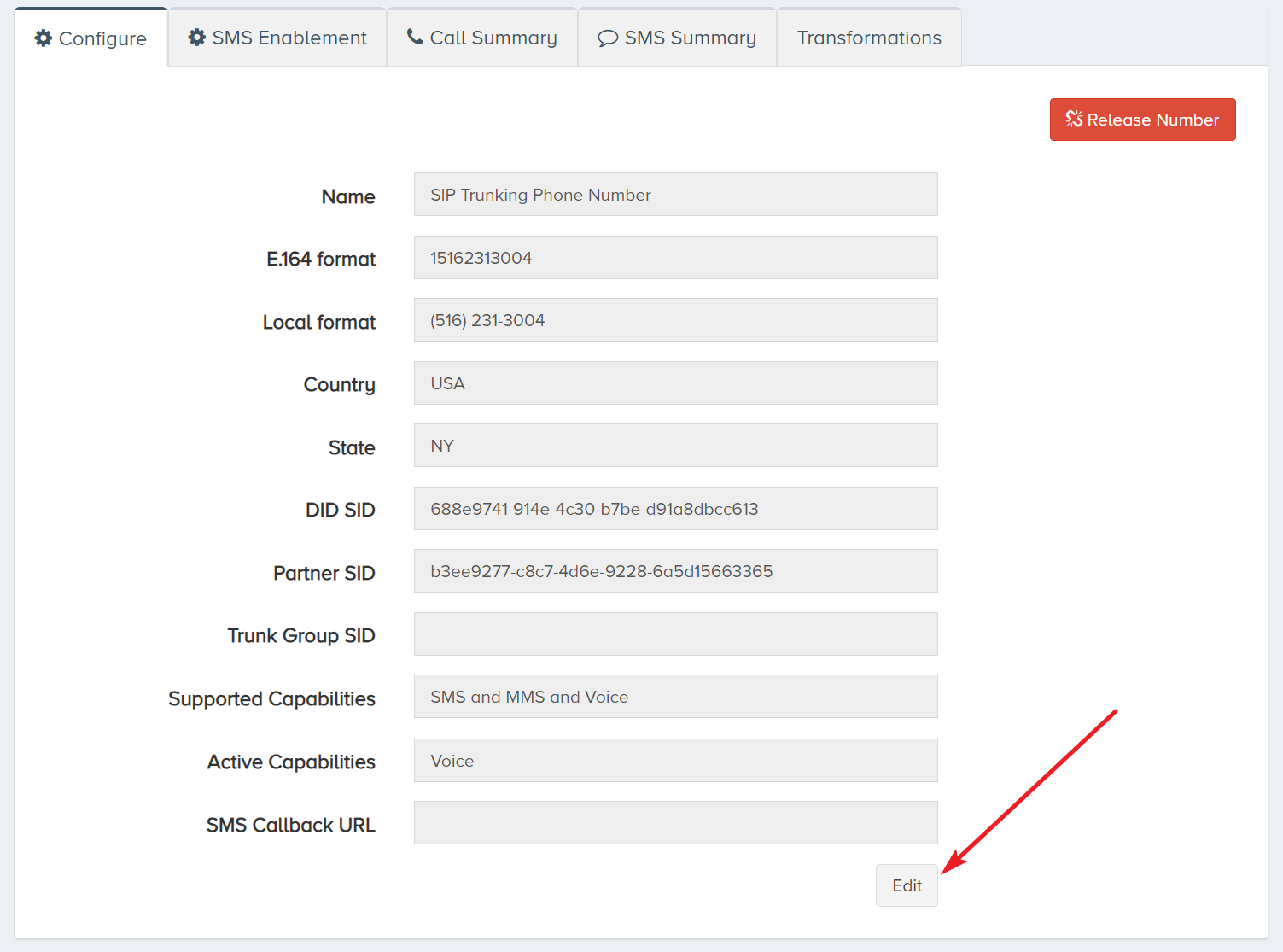Screen dimensions: 1283x952
Task: Click the speech bubble icon on SMS Summary
Action: click(608, 38)
